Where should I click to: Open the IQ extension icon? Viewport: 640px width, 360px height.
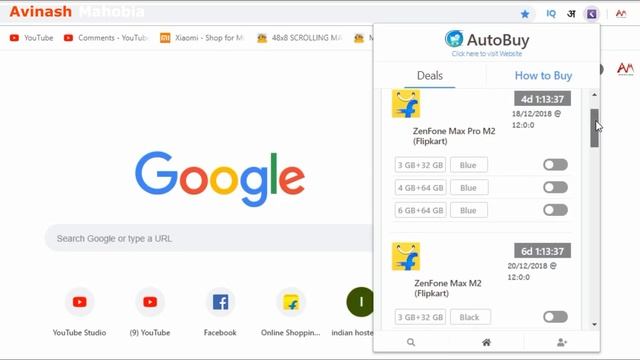click(551, 14)
